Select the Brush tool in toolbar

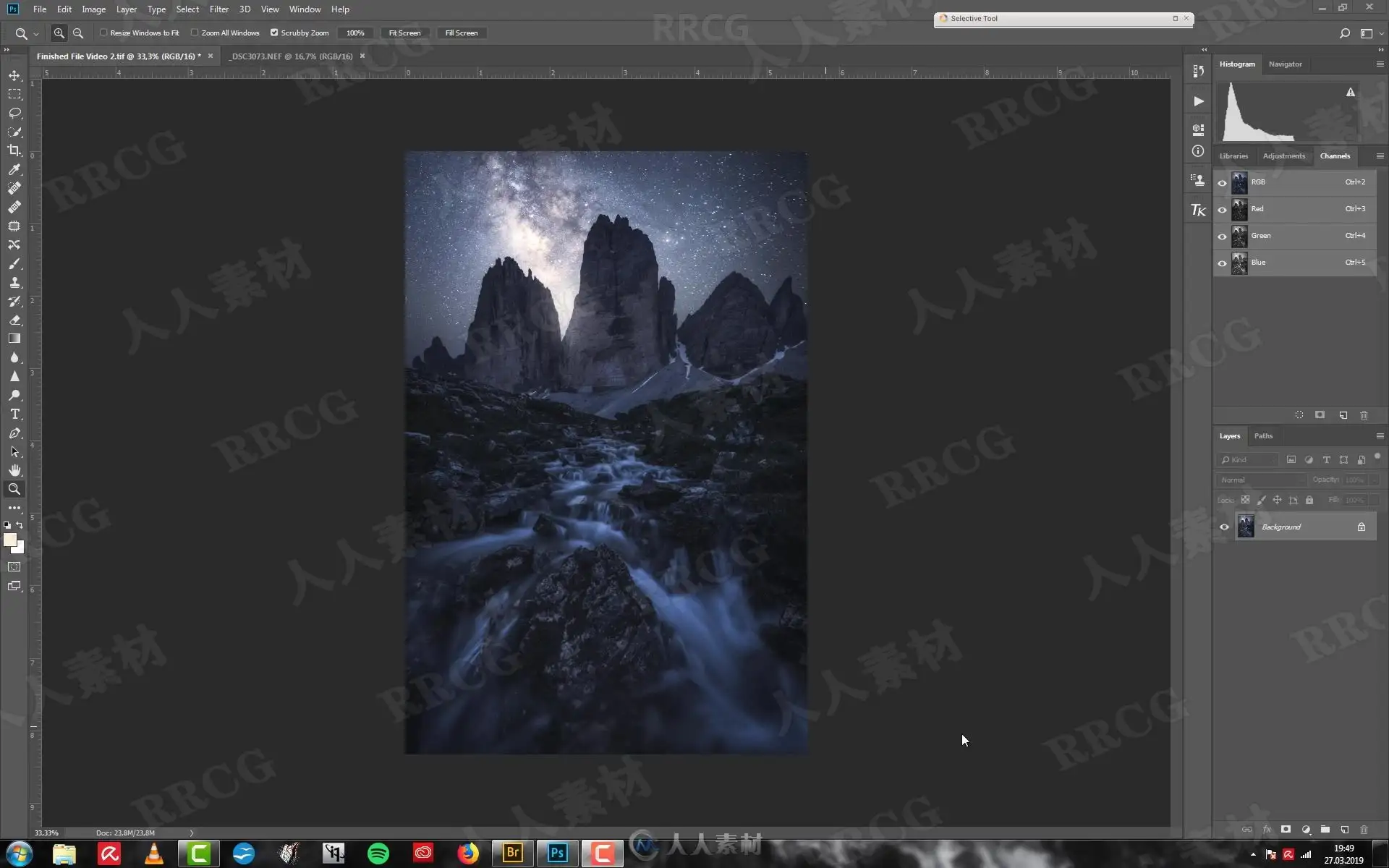pyautogui.click(x=14, y=263)
